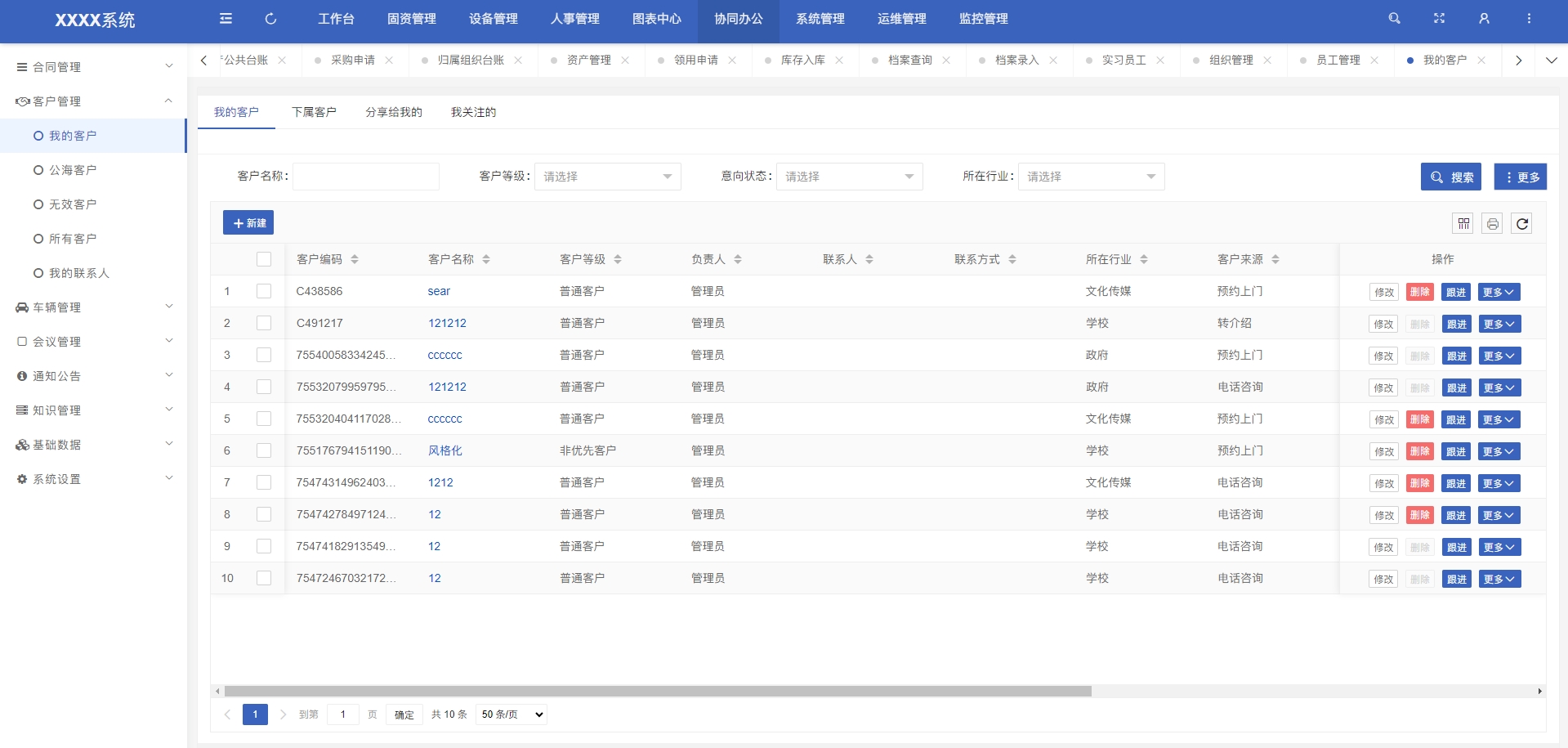Image resolution: width=1568 pixels, height=748 pixels.
Task: Open the search magnifier in header
Action: [x=1395, y=18]
